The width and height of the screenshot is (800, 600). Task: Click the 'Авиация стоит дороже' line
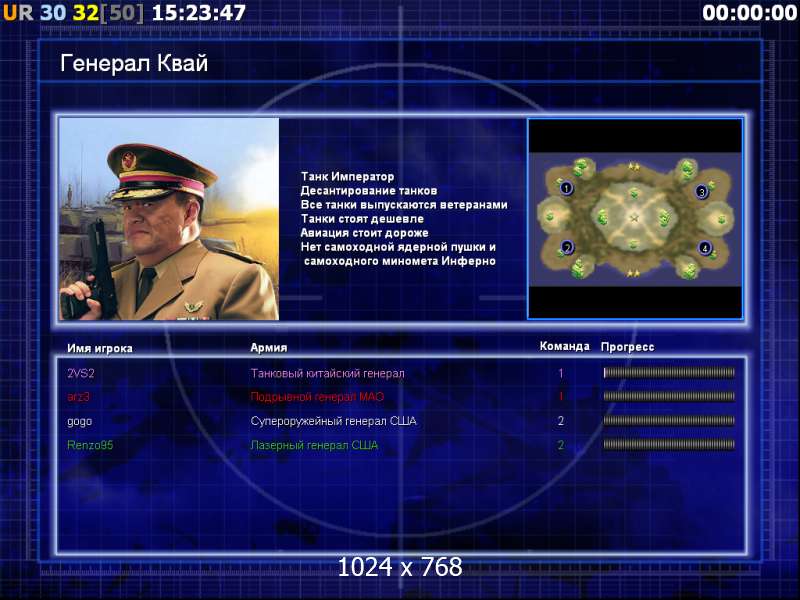pos(364,233)
